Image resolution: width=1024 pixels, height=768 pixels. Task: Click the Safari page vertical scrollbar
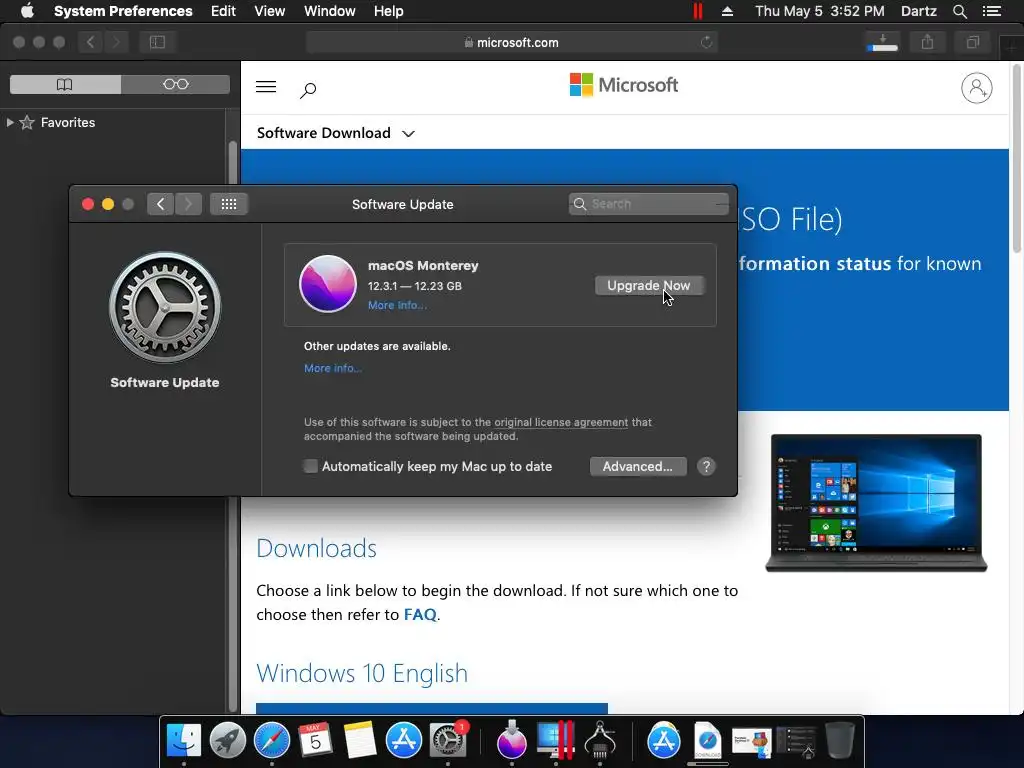coord(1017,158)
